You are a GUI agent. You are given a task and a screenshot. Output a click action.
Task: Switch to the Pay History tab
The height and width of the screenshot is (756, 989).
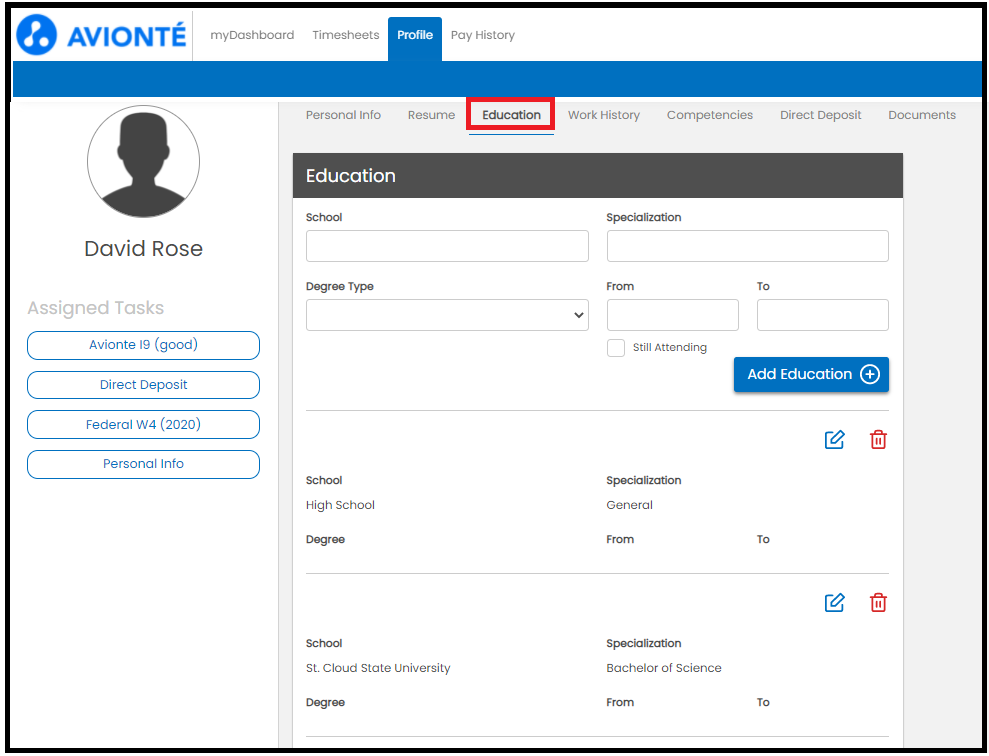(482, 34)
